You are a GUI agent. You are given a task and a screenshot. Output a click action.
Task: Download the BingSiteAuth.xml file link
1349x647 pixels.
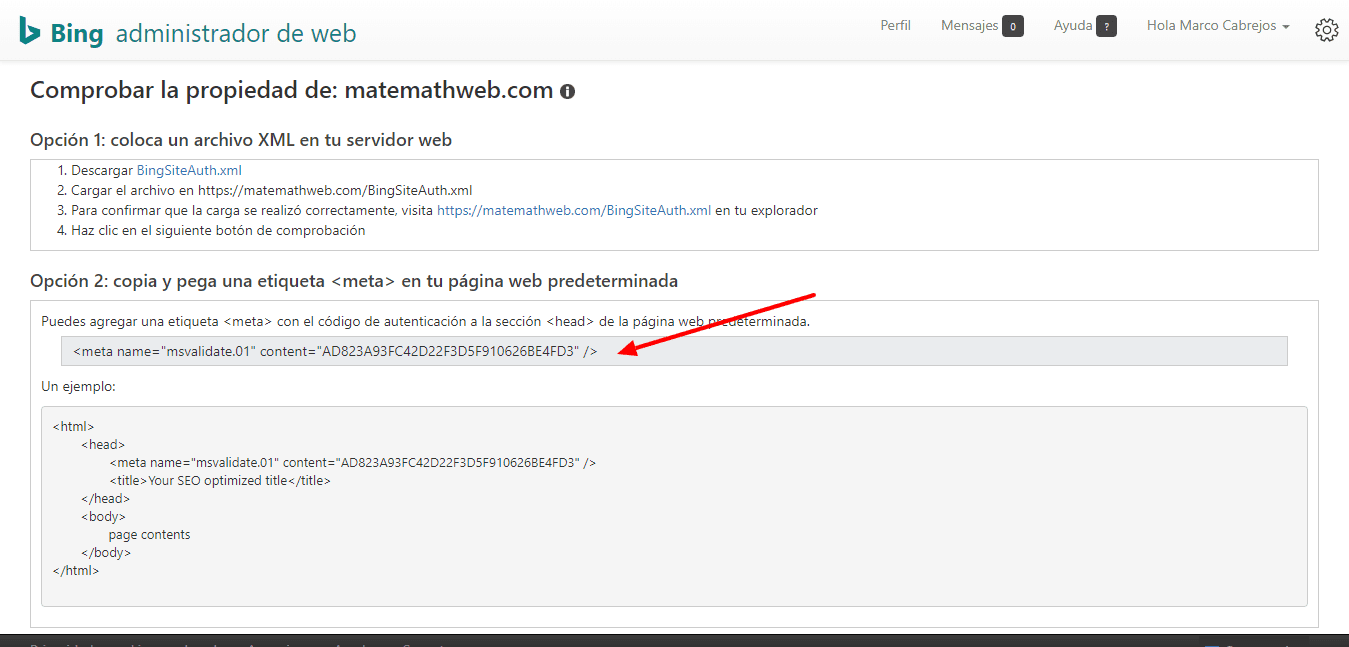pyautogui.click(x=189, y=170)
